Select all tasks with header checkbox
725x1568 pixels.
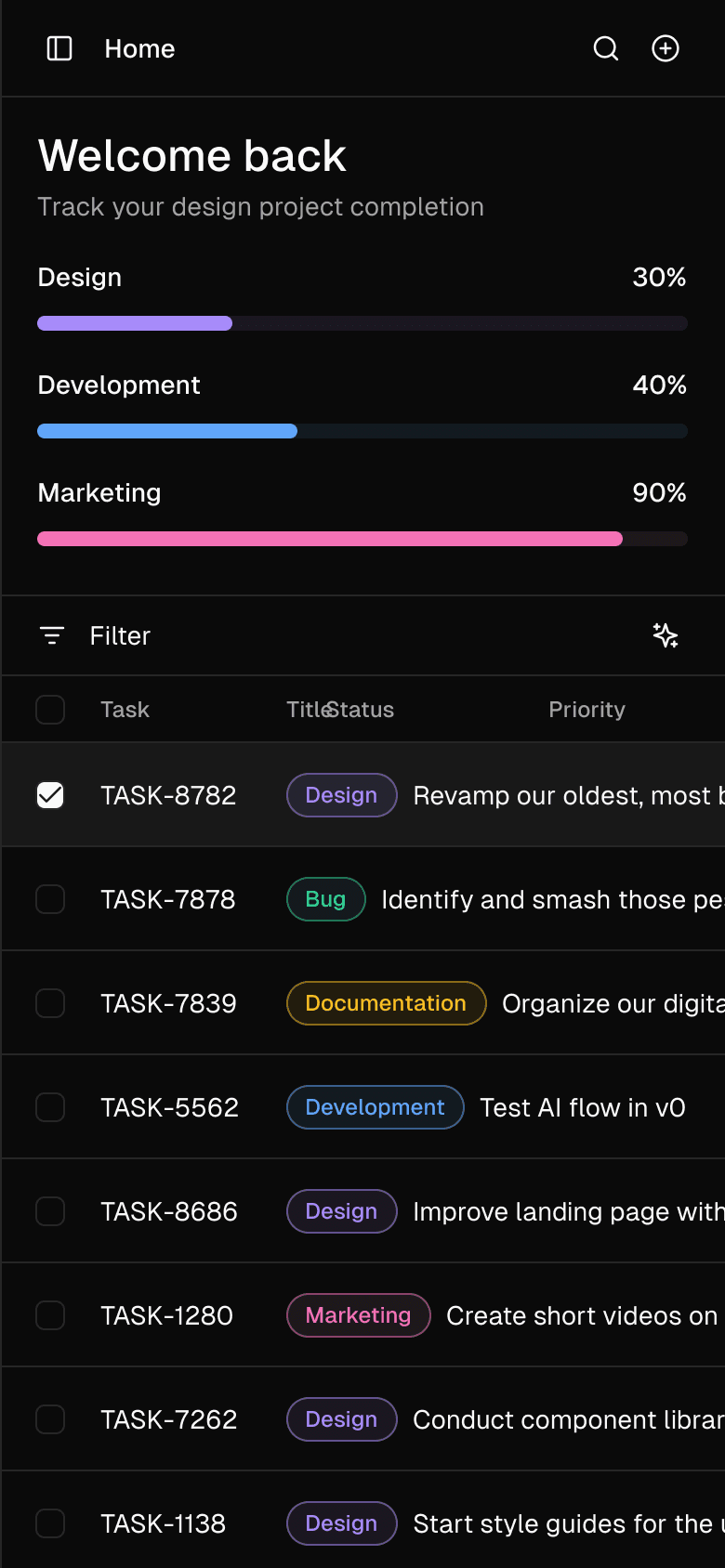[50, 710]
